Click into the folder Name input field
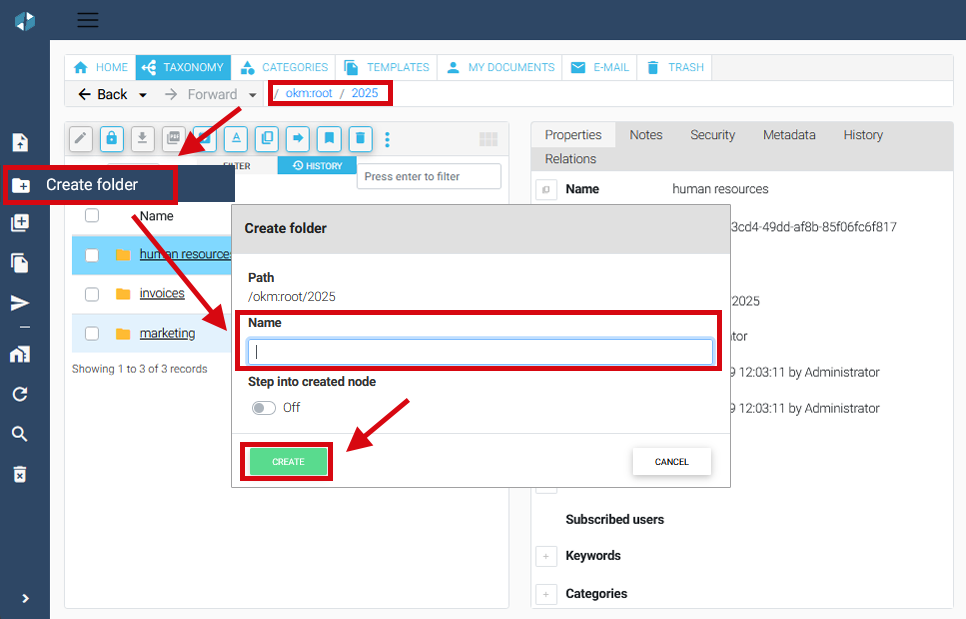 coord(480,352)
